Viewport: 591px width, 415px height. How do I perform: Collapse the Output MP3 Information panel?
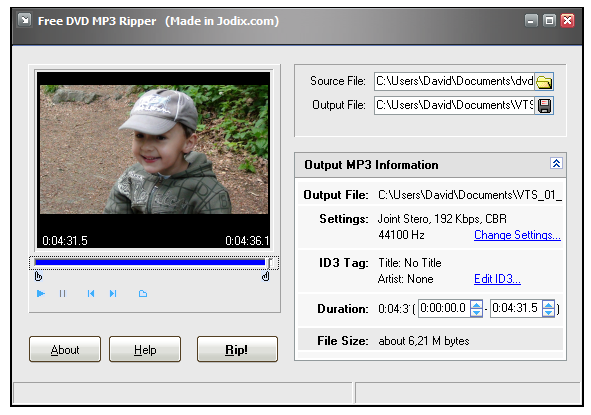556,163
